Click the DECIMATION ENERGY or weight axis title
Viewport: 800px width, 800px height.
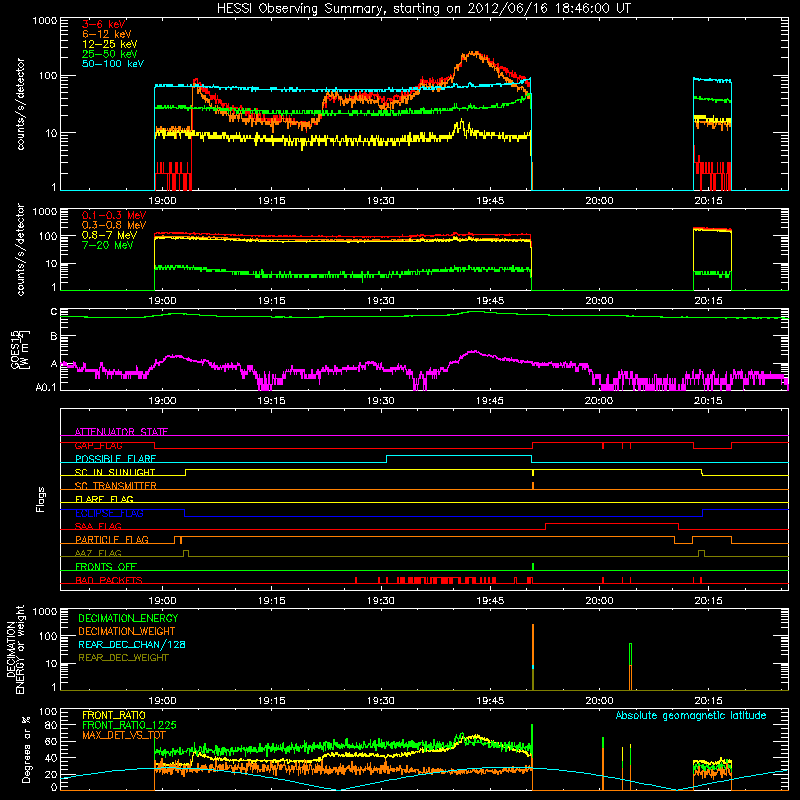15,649
